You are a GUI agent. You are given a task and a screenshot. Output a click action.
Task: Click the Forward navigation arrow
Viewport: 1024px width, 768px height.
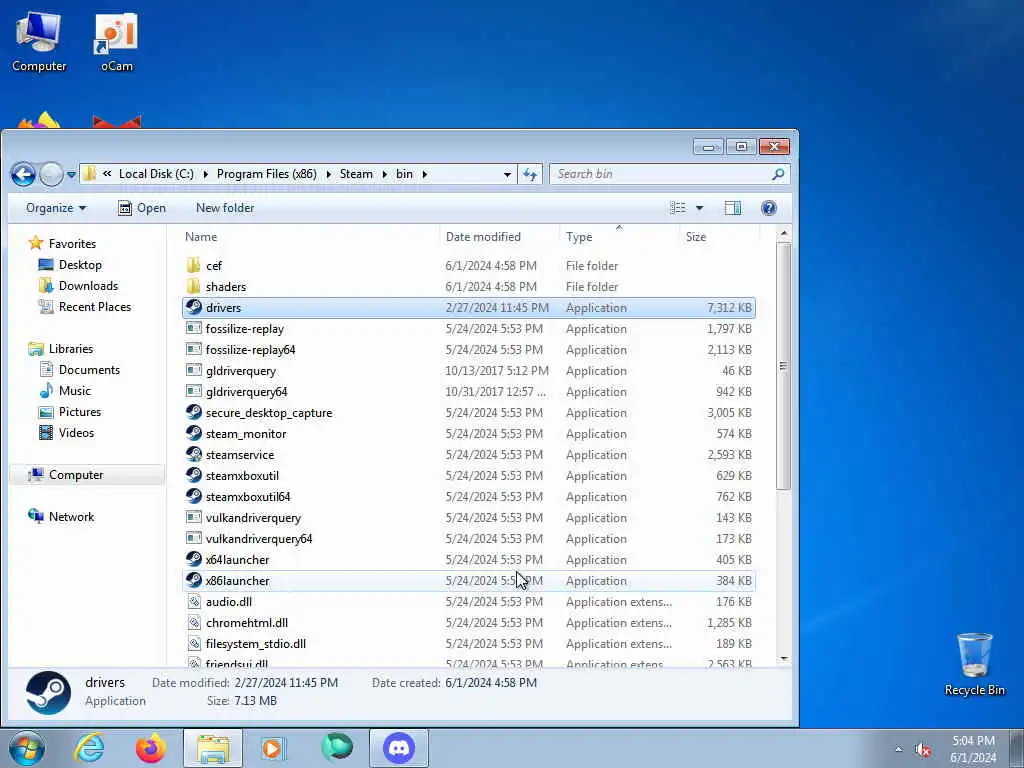(x=51, y=174)
